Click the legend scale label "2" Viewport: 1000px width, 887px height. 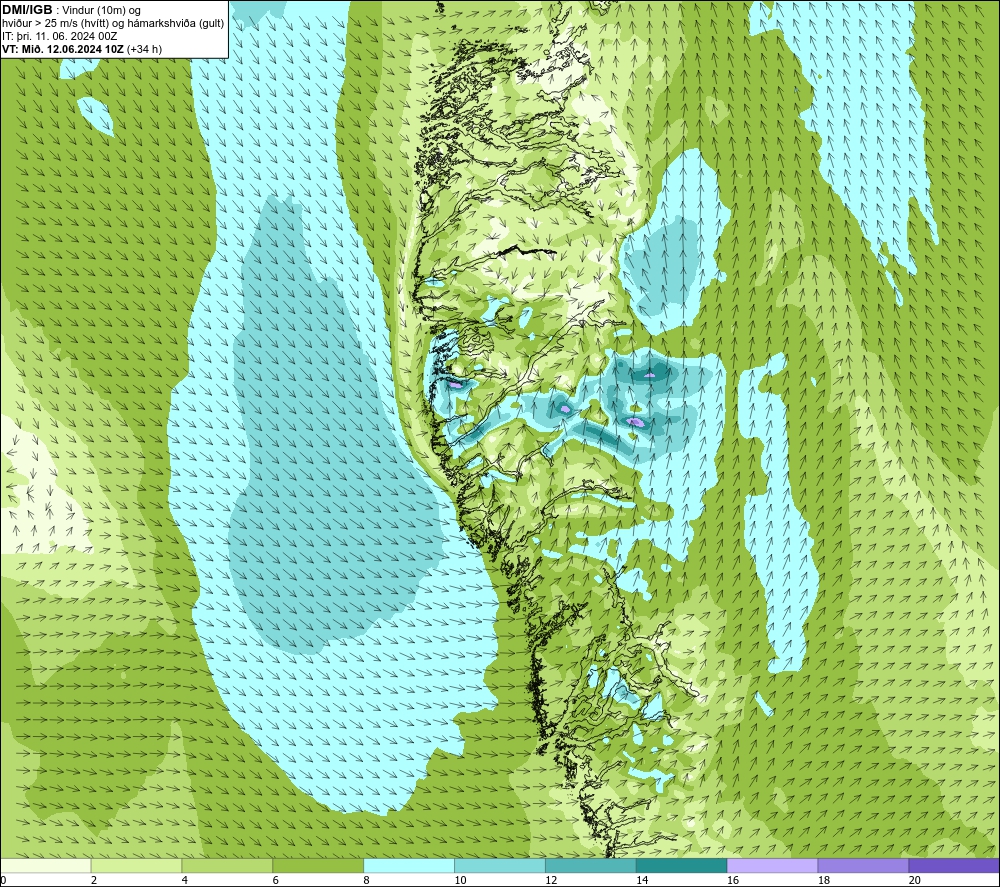94,880
